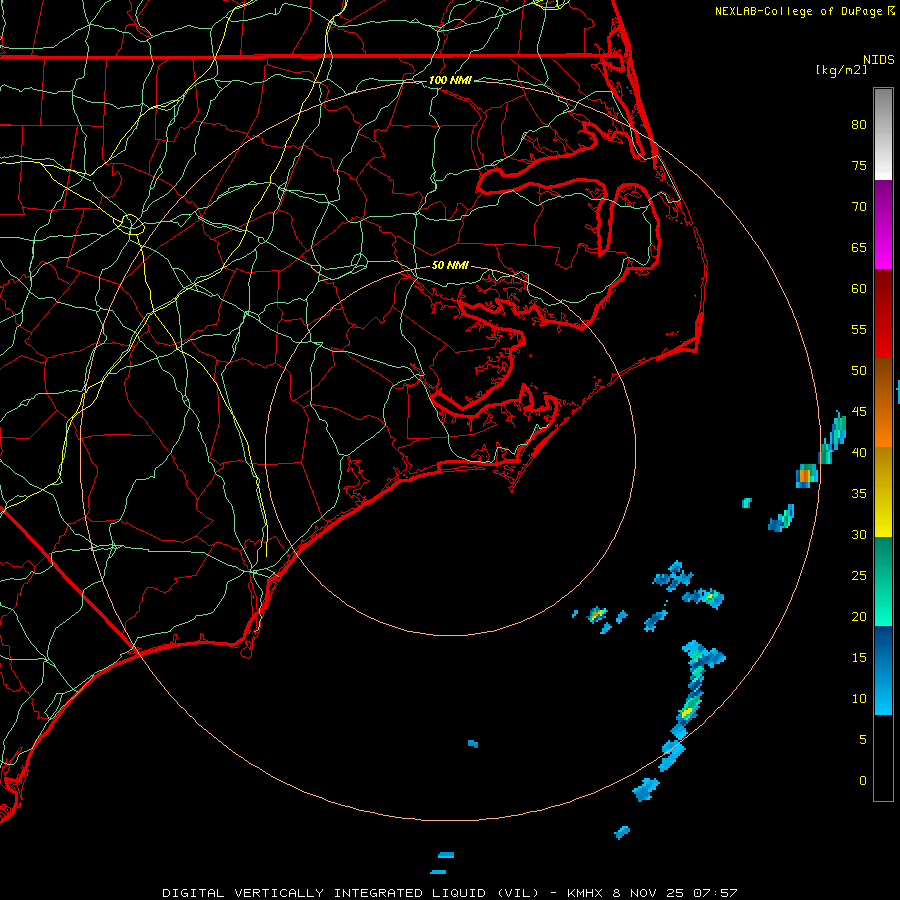Click the green-teal segment of the colorbar
This screenshot has height=900, width=900.
(x=883, y=581)
